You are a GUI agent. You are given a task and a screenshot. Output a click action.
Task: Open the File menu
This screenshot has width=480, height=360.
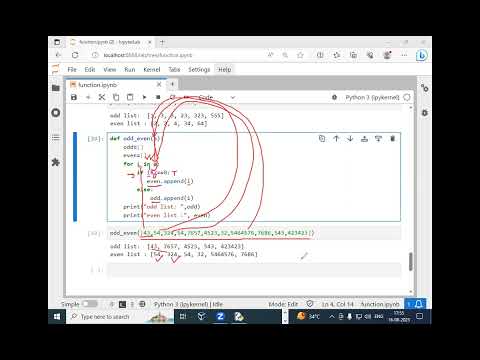point(72,69)
